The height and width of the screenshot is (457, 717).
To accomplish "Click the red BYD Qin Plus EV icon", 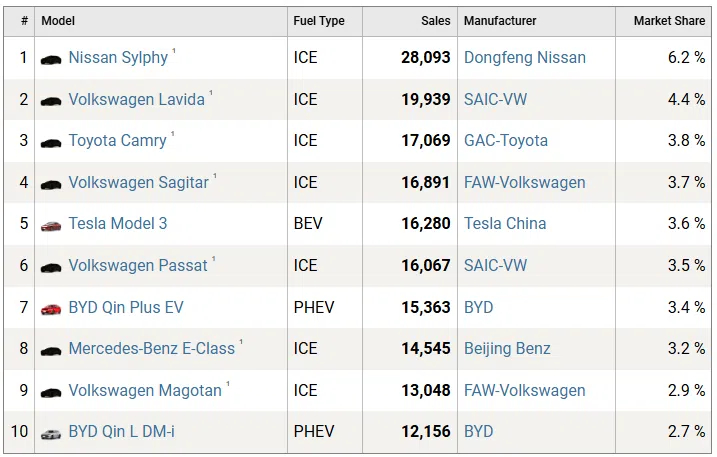I will click(51, 309).
